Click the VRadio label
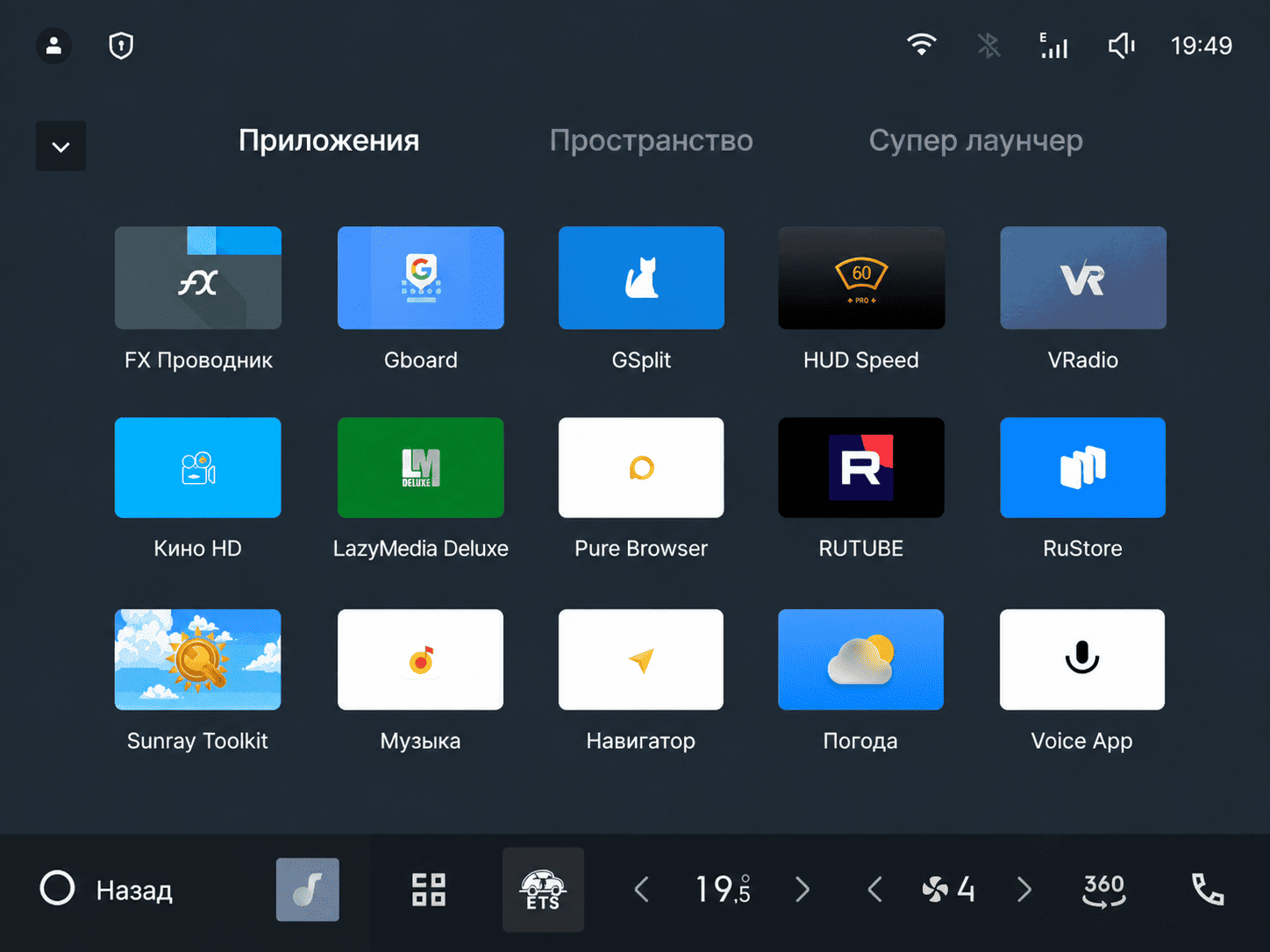This screenshot has width=1270, height=952. point(1083,360)
